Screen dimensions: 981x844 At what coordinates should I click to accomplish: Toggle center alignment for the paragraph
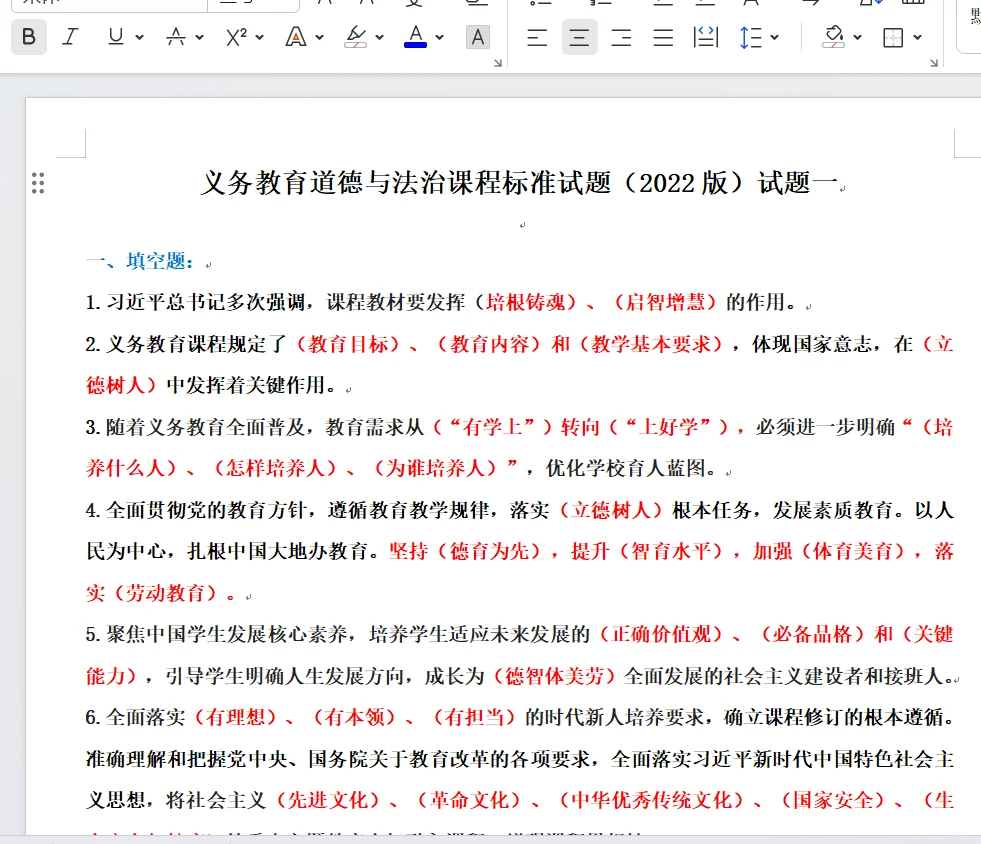pos(579,37)
